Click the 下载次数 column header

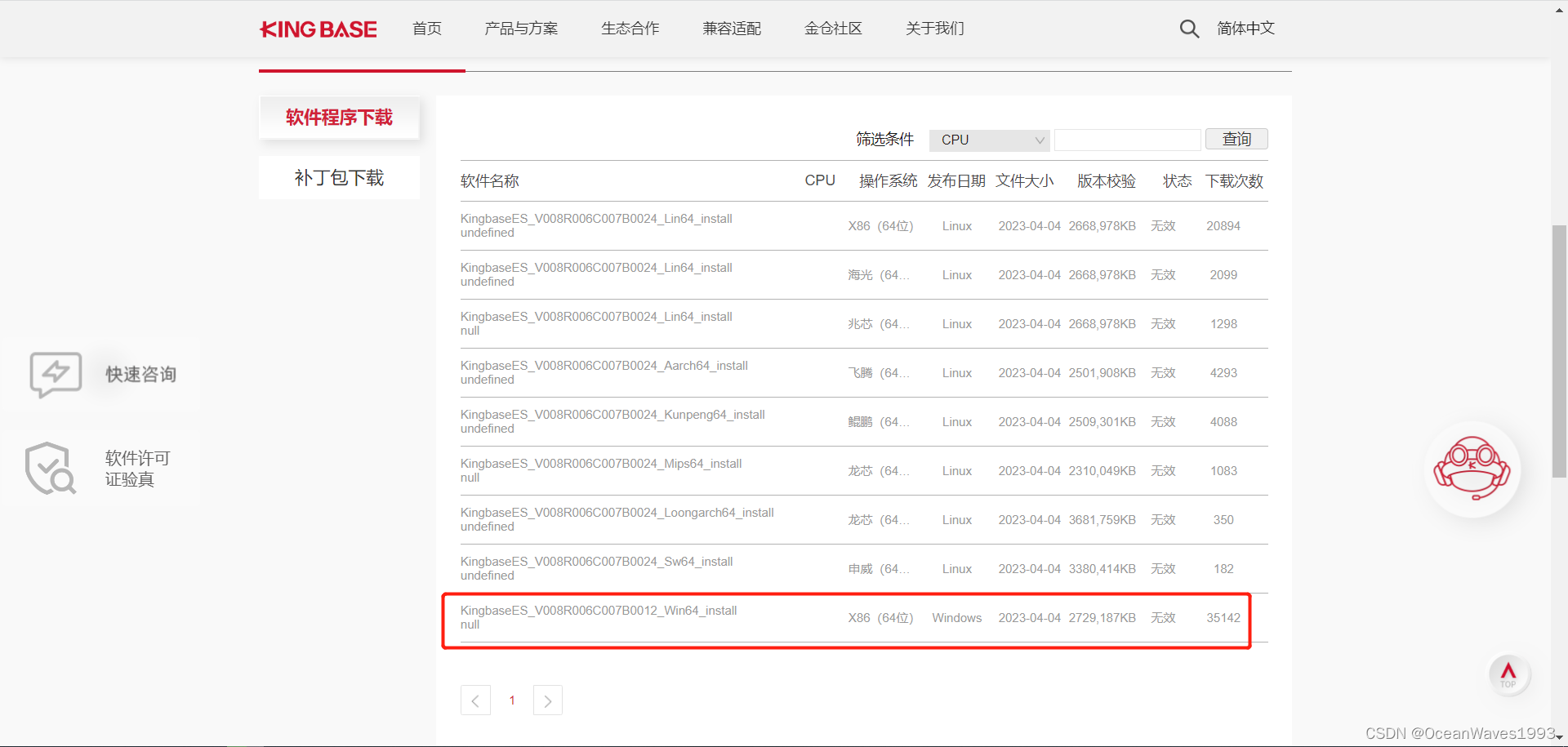tap(1234, 181)
